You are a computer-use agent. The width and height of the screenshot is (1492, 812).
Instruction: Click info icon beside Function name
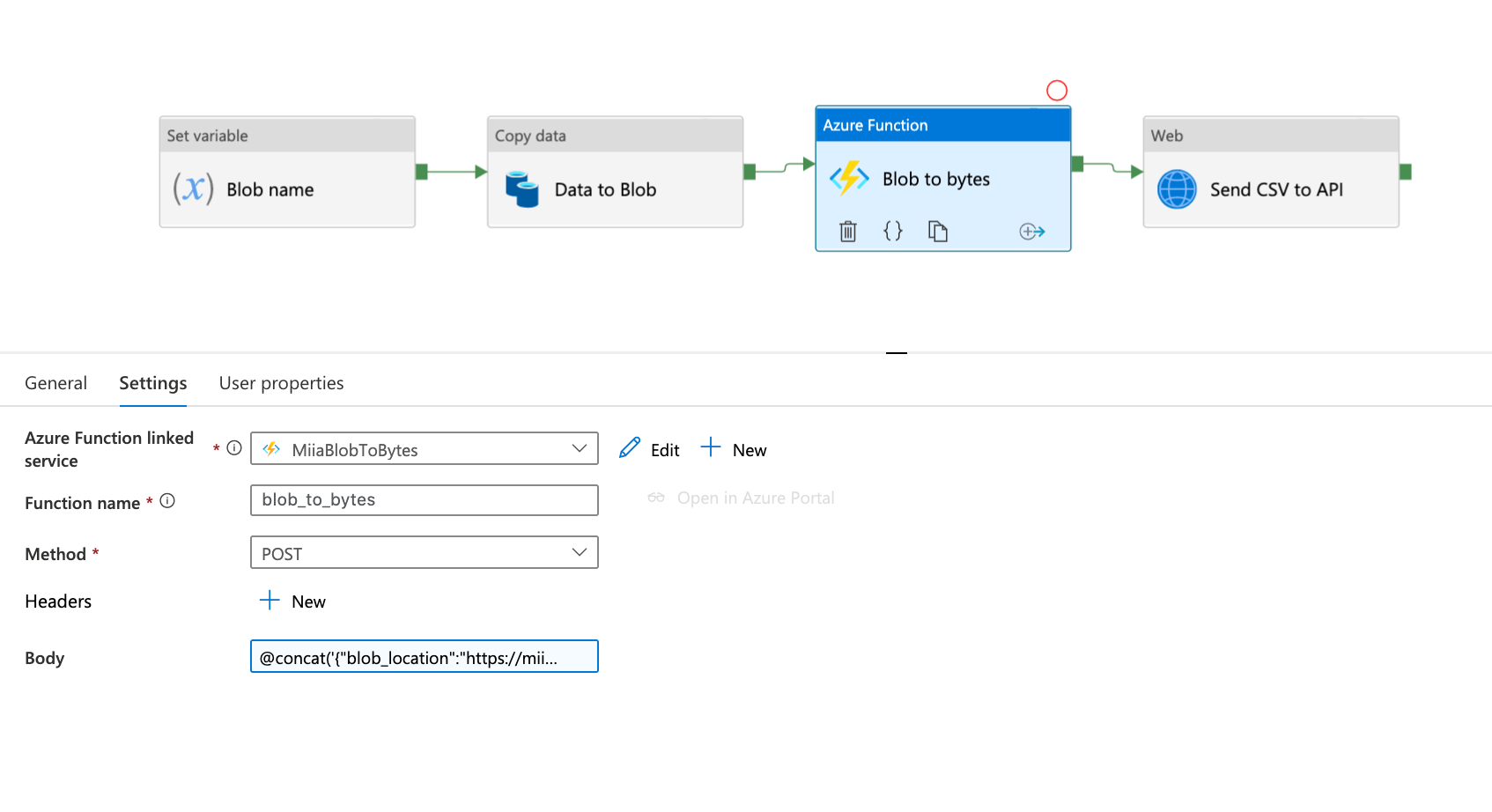pos(167,501)
